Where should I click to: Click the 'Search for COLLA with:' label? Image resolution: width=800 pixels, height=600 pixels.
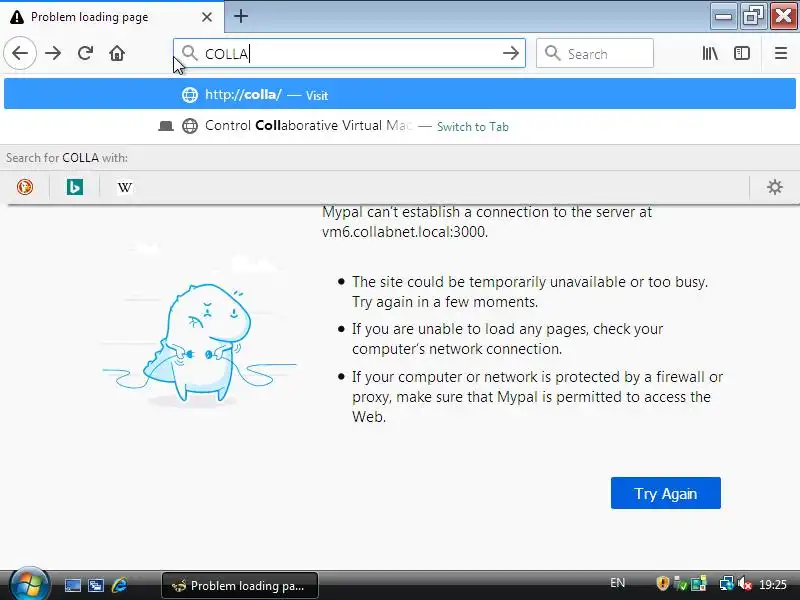click(67, 158)
